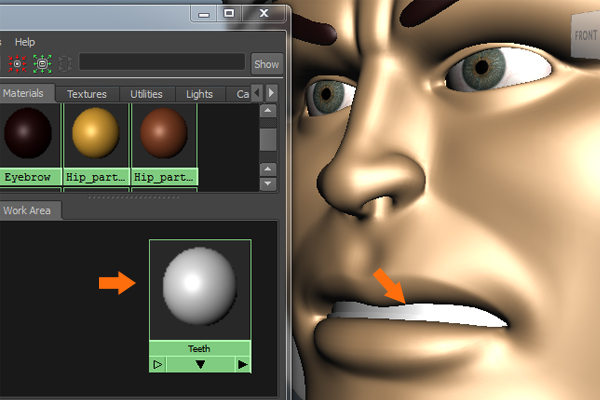Switch to the partially hidden Ca tab
Screen dimensions: 600x400
click(x=240, y=94)
